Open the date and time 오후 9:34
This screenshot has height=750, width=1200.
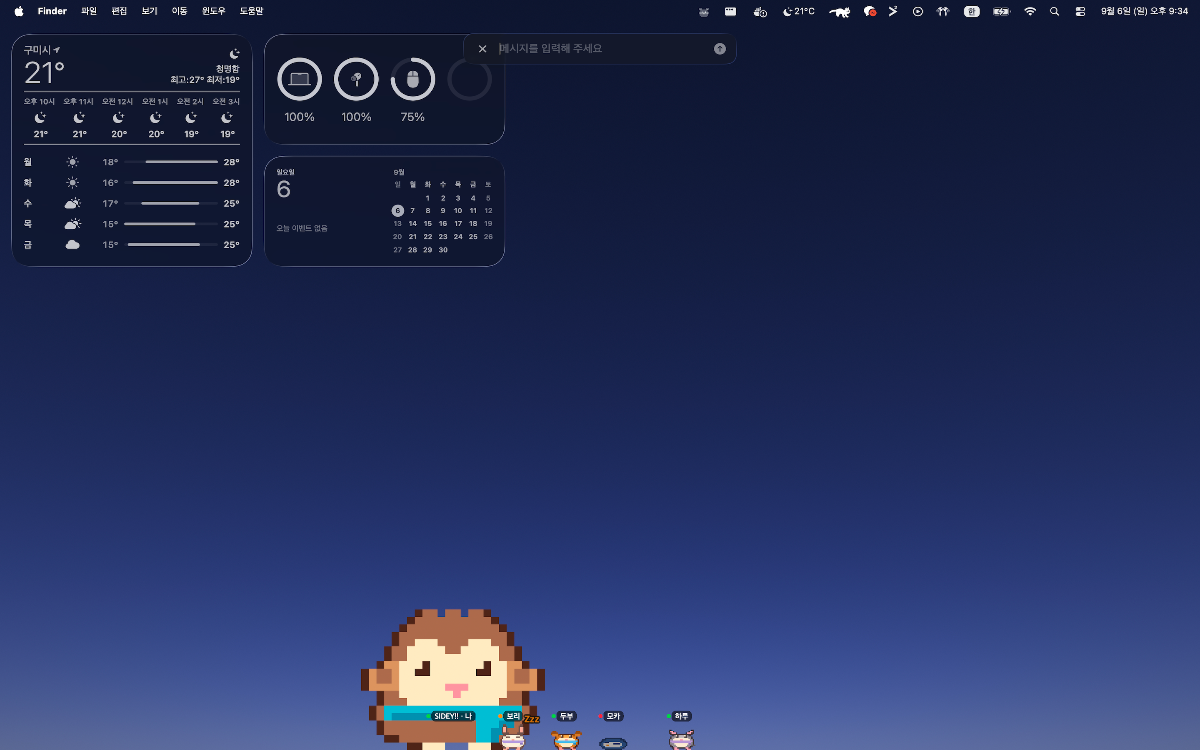click(1144, 11)
